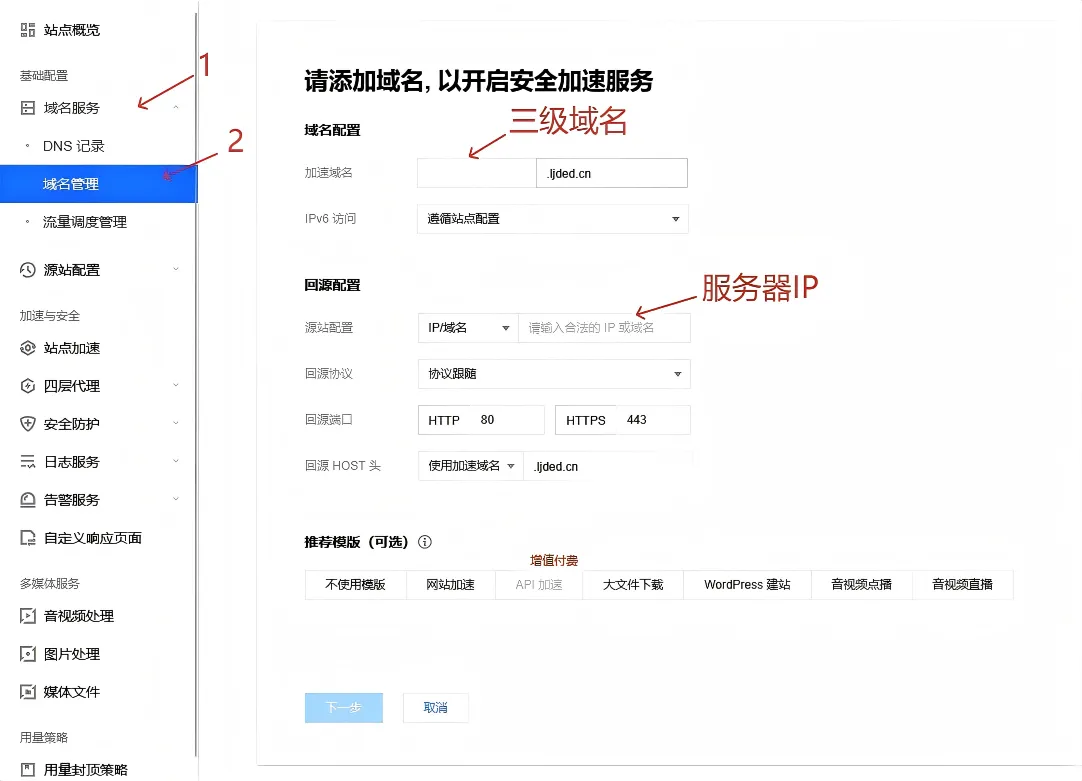Click the 下一步 button
The image size is (1082, 781).
coord(343,708)
